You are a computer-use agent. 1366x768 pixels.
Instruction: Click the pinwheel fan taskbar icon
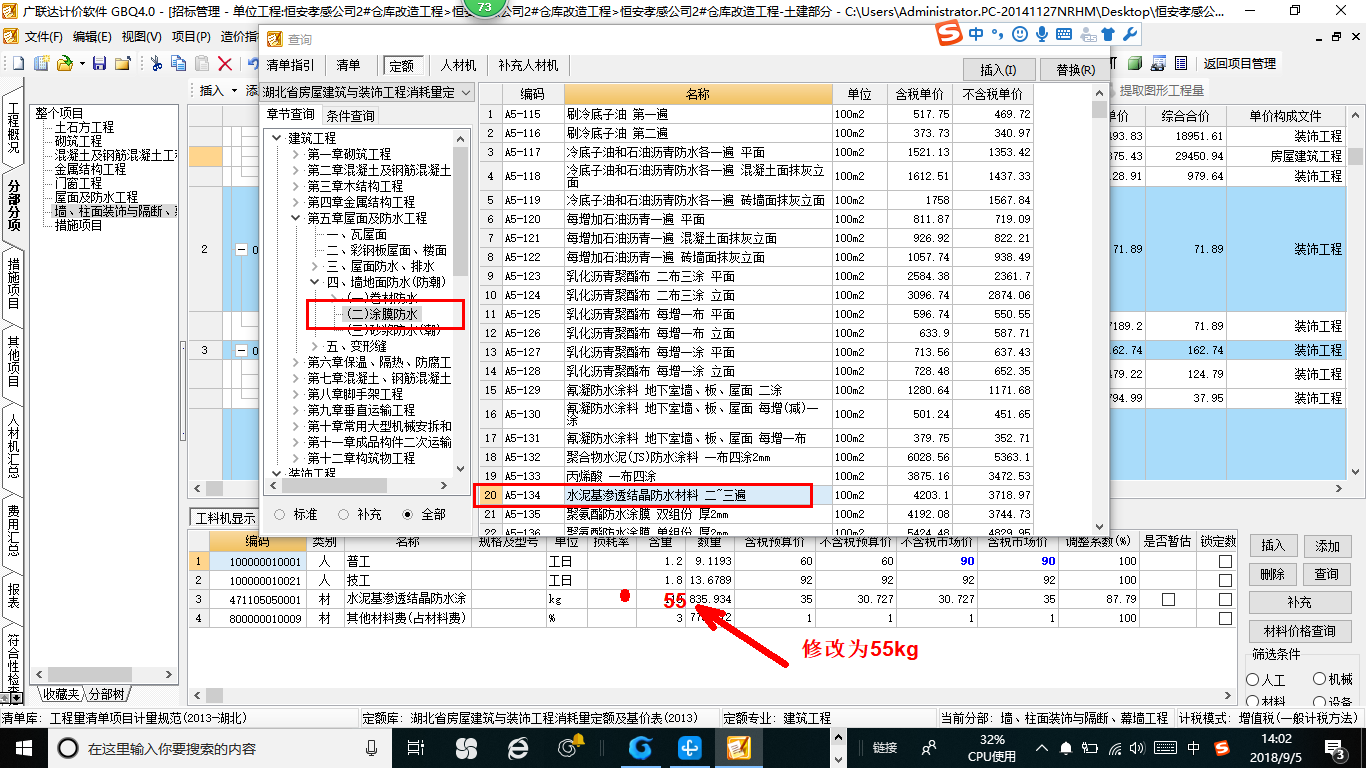tap(466, 747)
